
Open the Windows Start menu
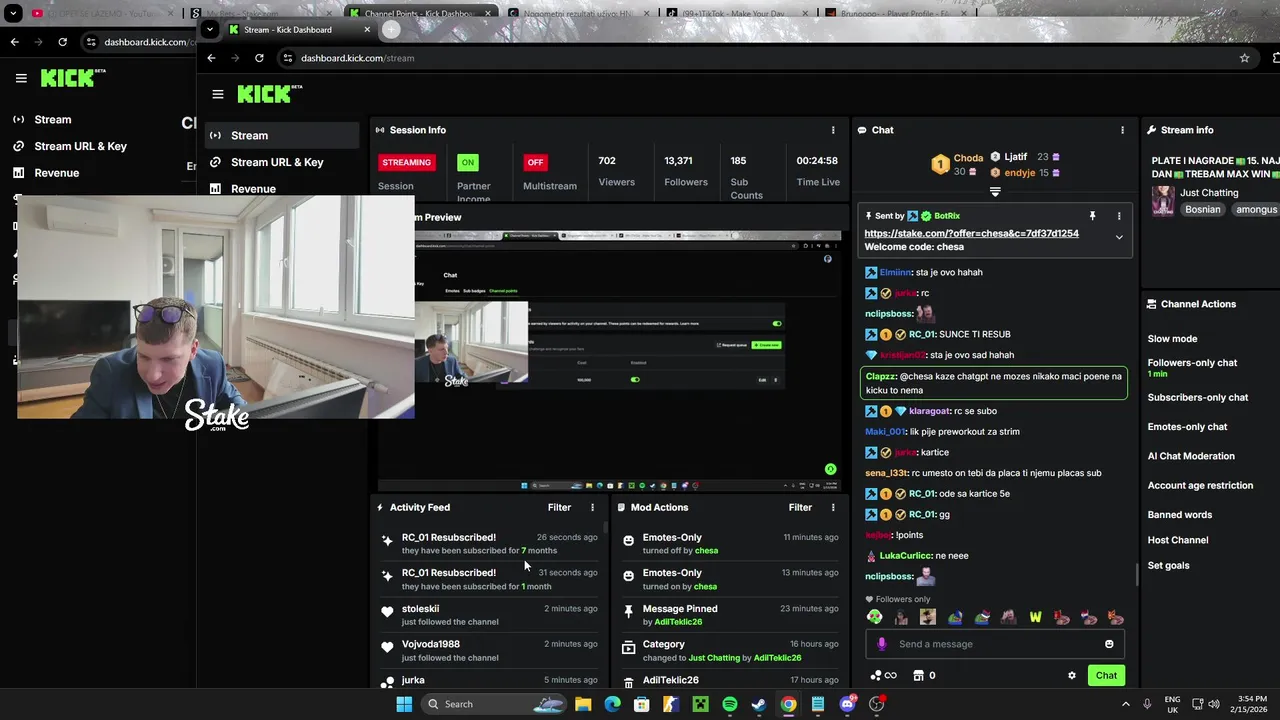point(404,704)
